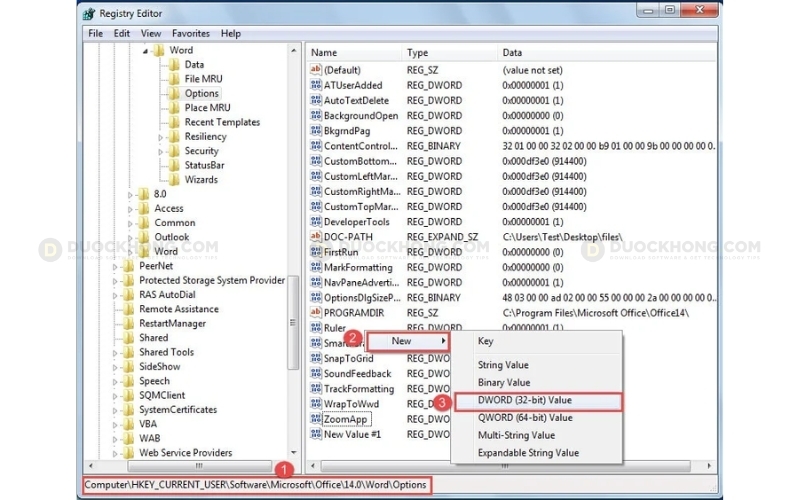Screen dimensions: 800x500
Task: Expand the 8.0 key
Action: click(x=130, y=194)
